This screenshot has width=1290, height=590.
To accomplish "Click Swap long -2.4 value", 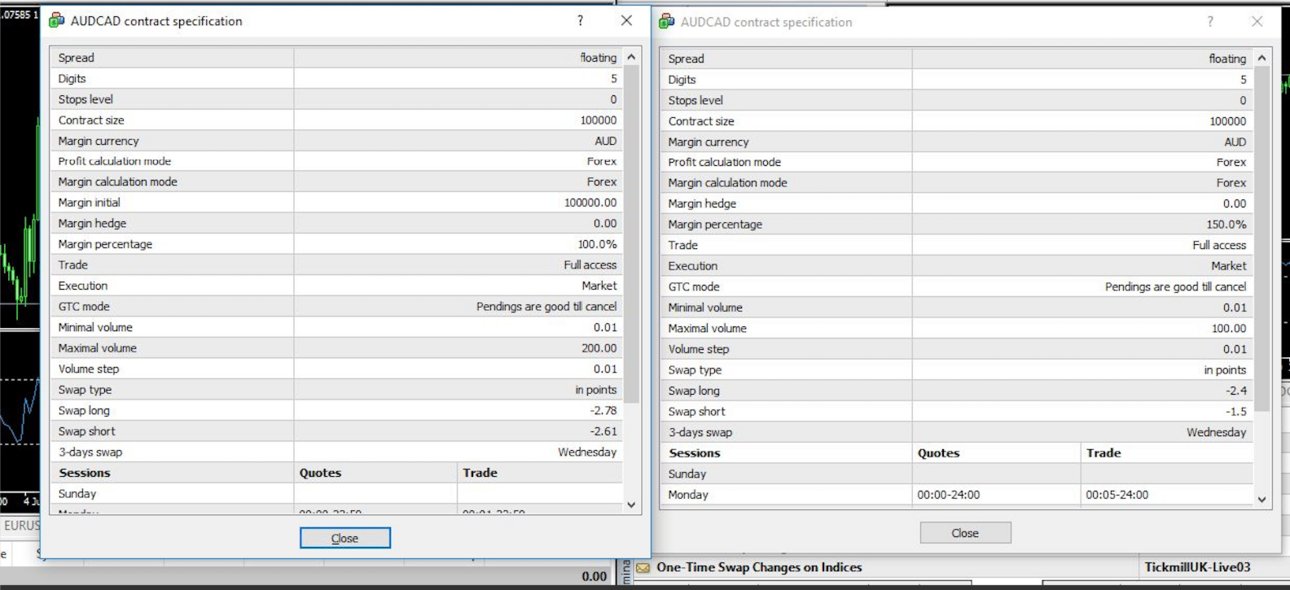I will pos(1236,391).
